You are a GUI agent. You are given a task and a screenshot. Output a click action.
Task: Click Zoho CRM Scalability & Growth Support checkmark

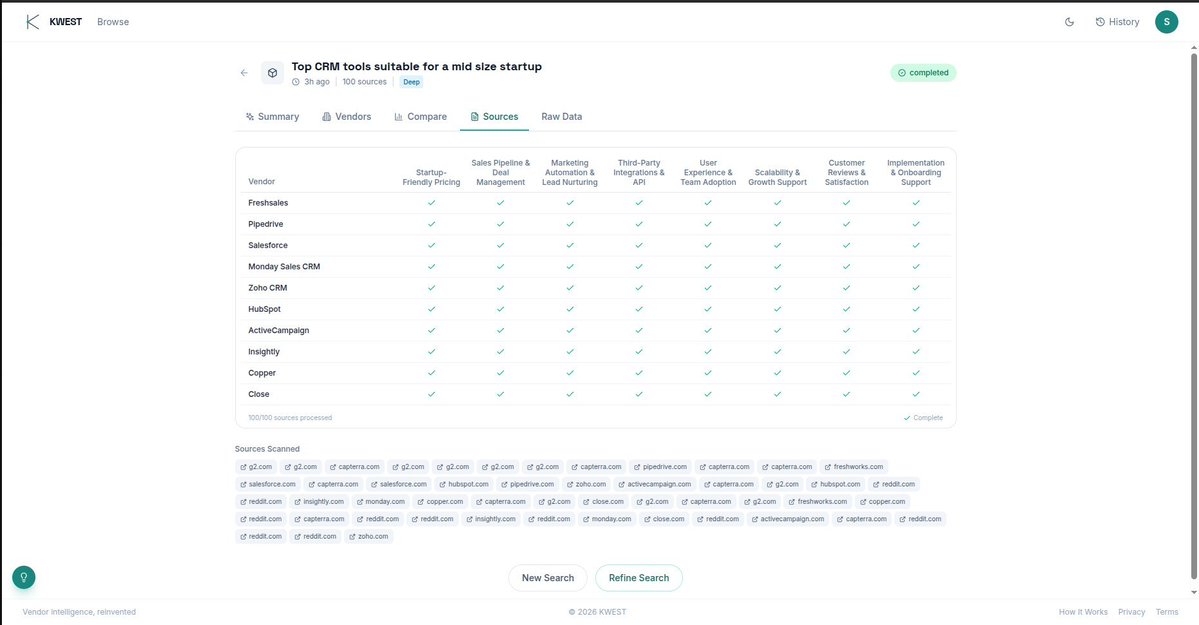[x=777, y=288]
